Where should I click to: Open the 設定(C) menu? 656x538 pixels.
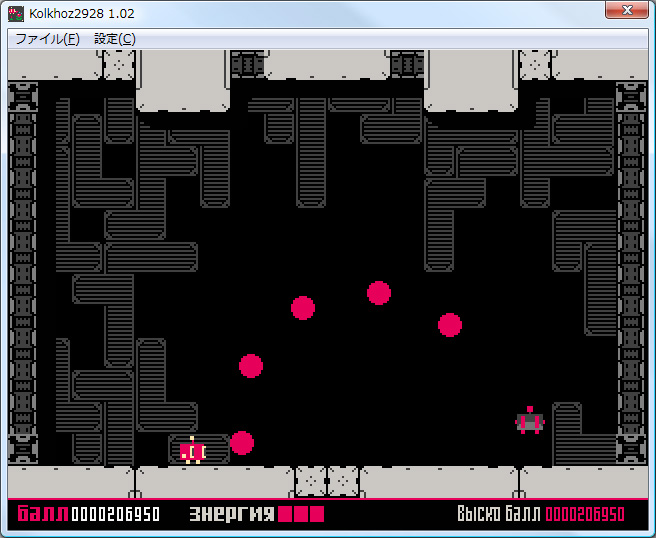[x=115, y=39]
